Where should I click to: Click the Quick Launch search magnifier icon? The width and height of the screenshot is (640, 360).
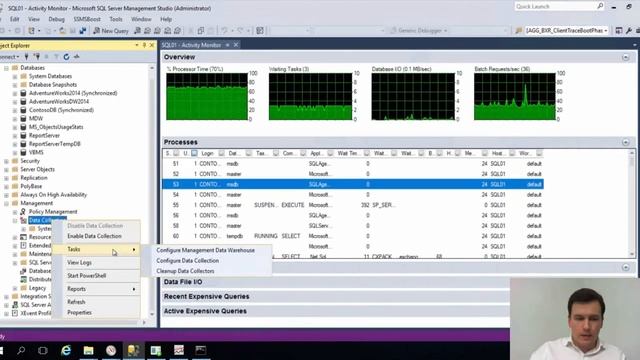[600, 6]
